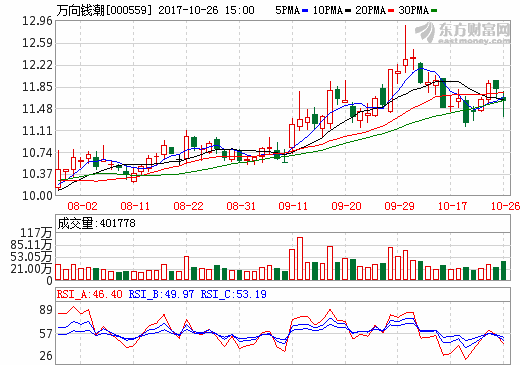Click the 成交量:401778 volume header
Viewport: 520px width, 365px height.
coord(96,223)
